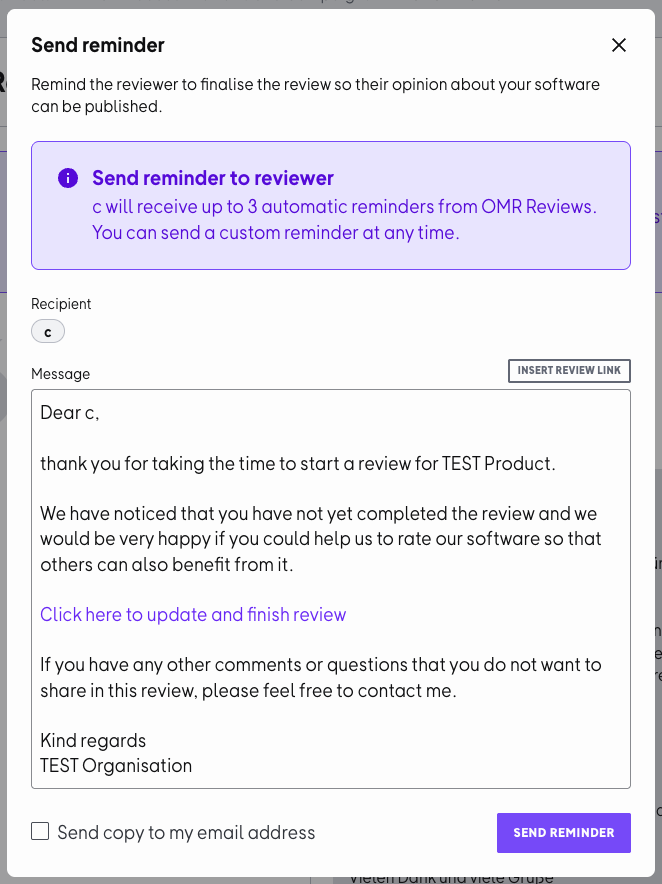Click the "Message" field label

tap(60, 374)
